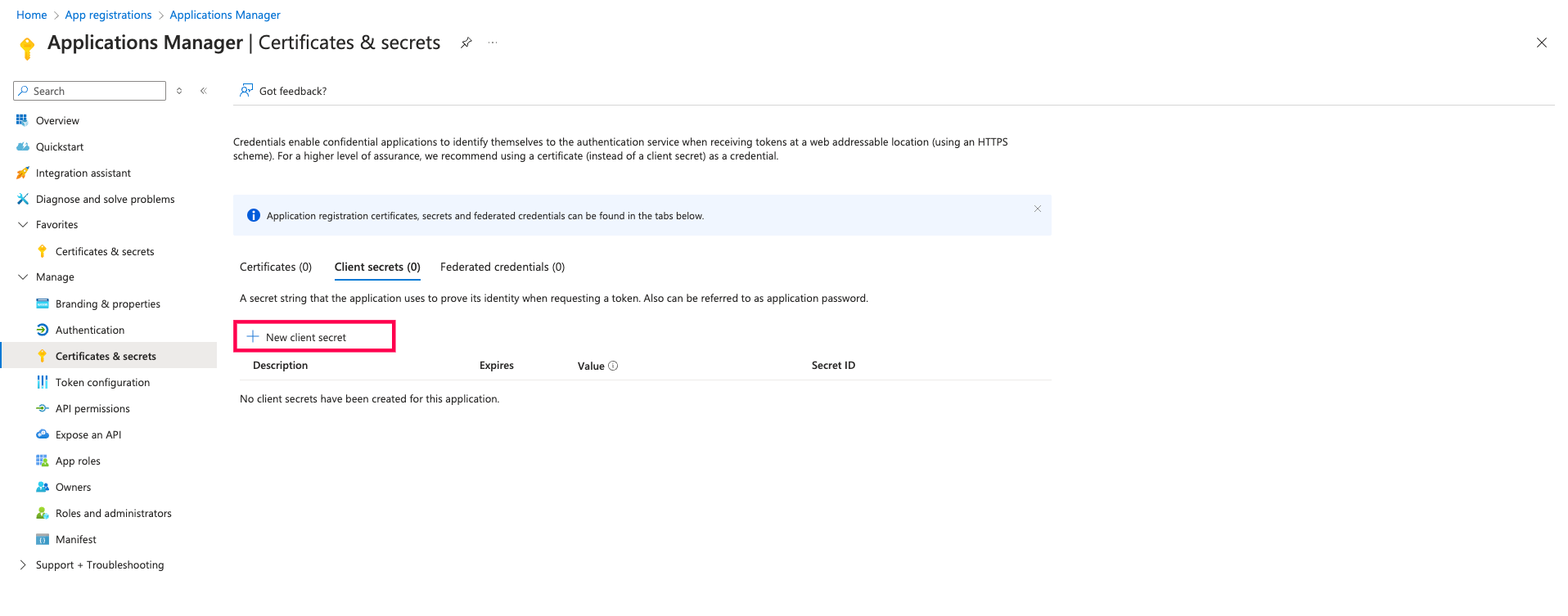
Task: Click the Got feedback icon
Action: [x=246, y=91]
